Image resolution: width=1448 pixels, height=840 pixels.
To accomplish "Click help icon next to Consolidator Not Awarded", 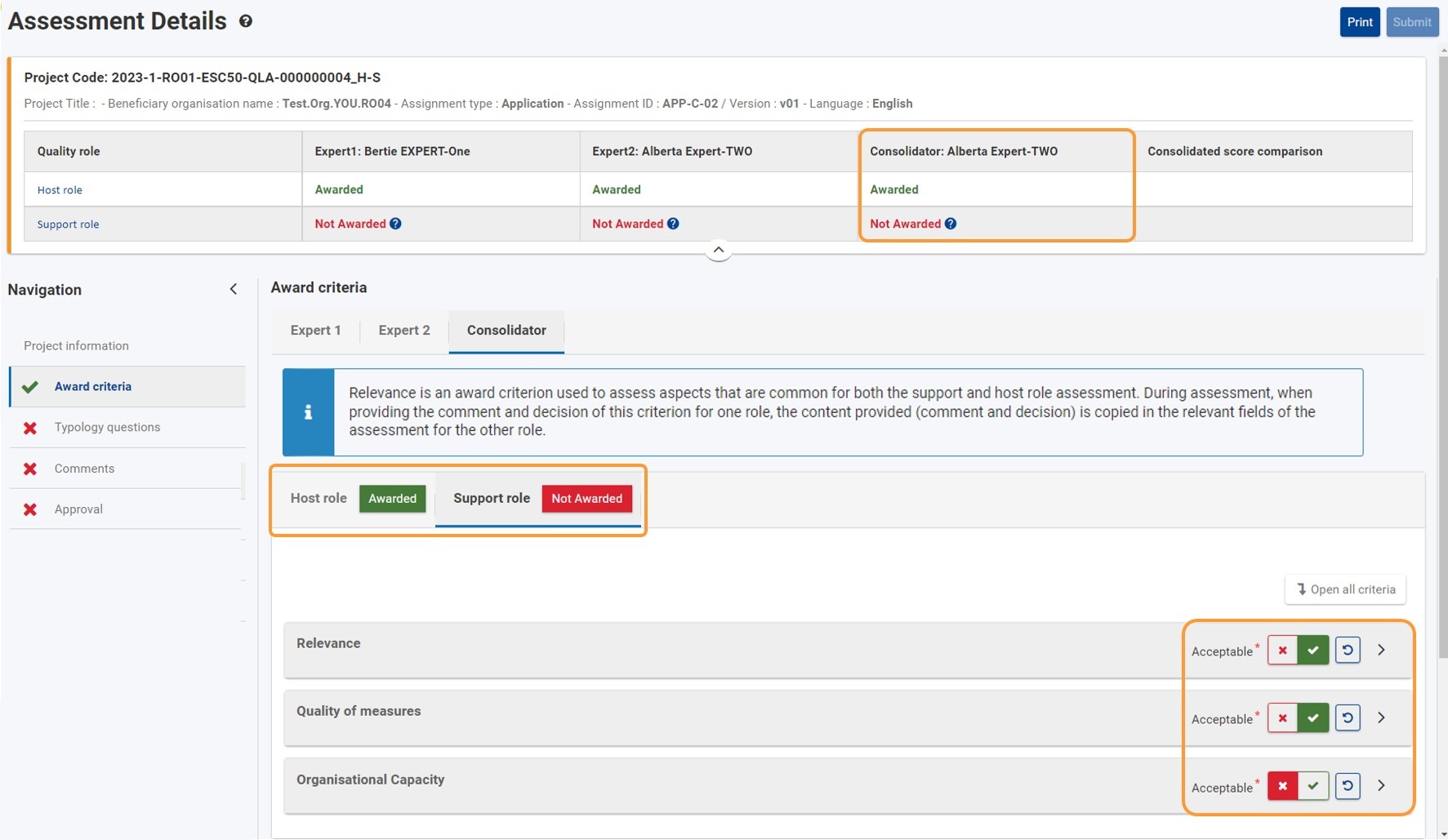I will (x=951, y=224).
